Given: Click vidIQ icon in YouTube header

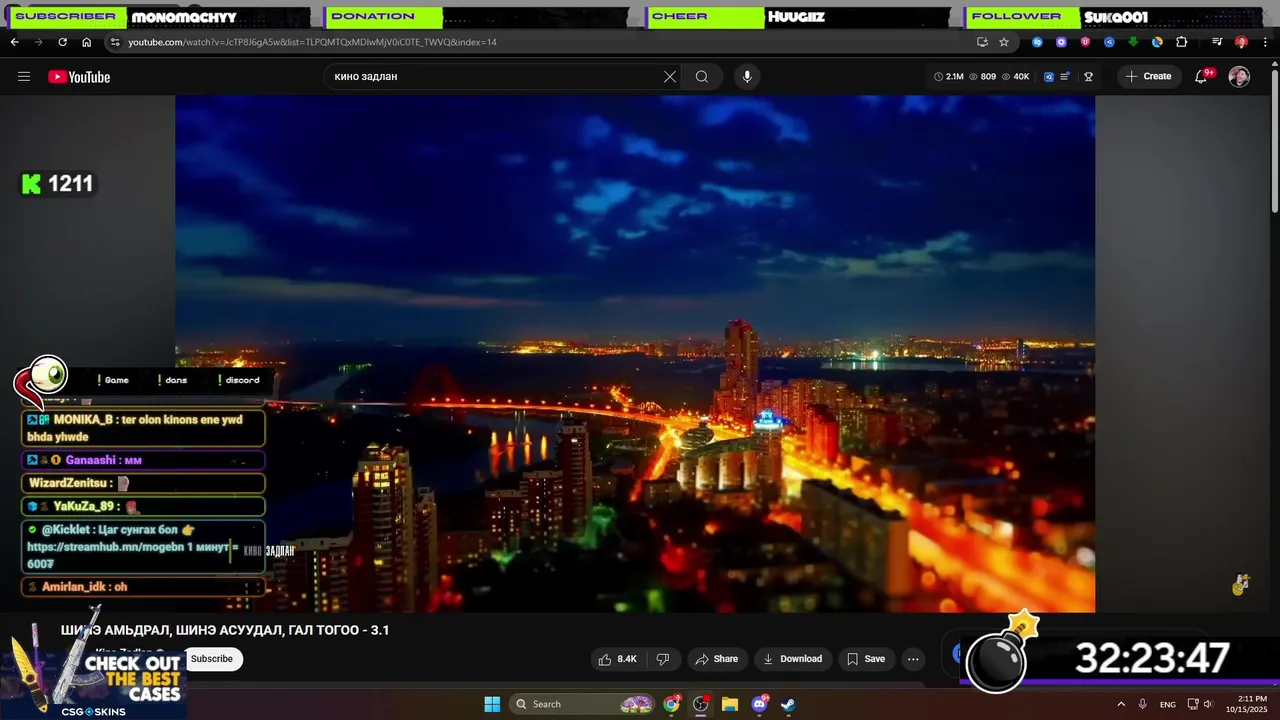Looking at the screenshot, I should (x=1049, y=77).
